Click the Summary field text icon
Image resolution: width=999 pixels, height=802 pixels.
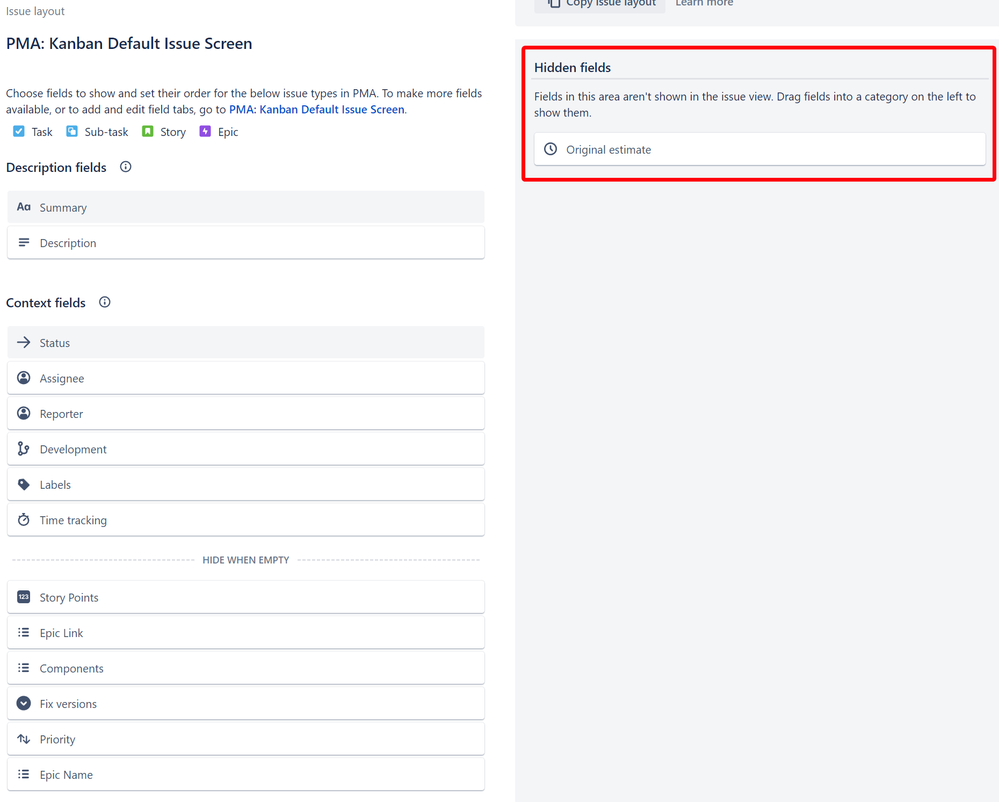24,207
